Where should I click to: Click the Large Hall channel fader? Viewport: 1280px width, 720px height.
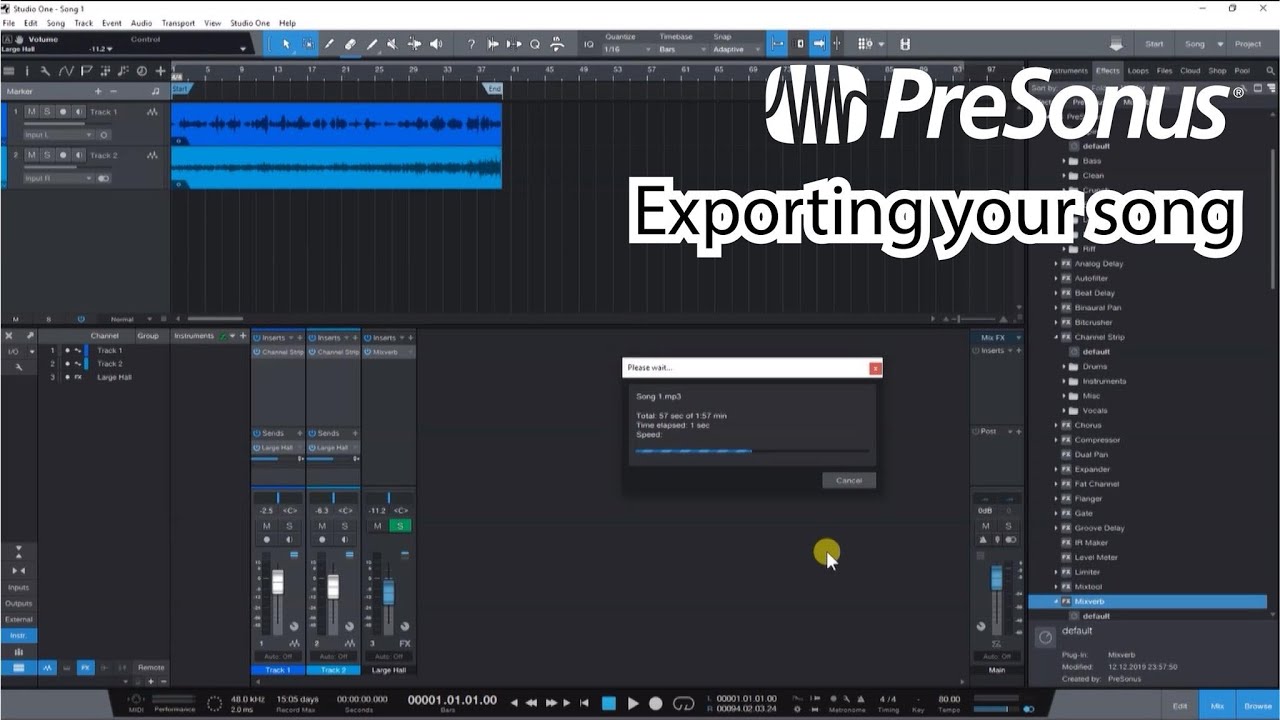click(389, 593)
